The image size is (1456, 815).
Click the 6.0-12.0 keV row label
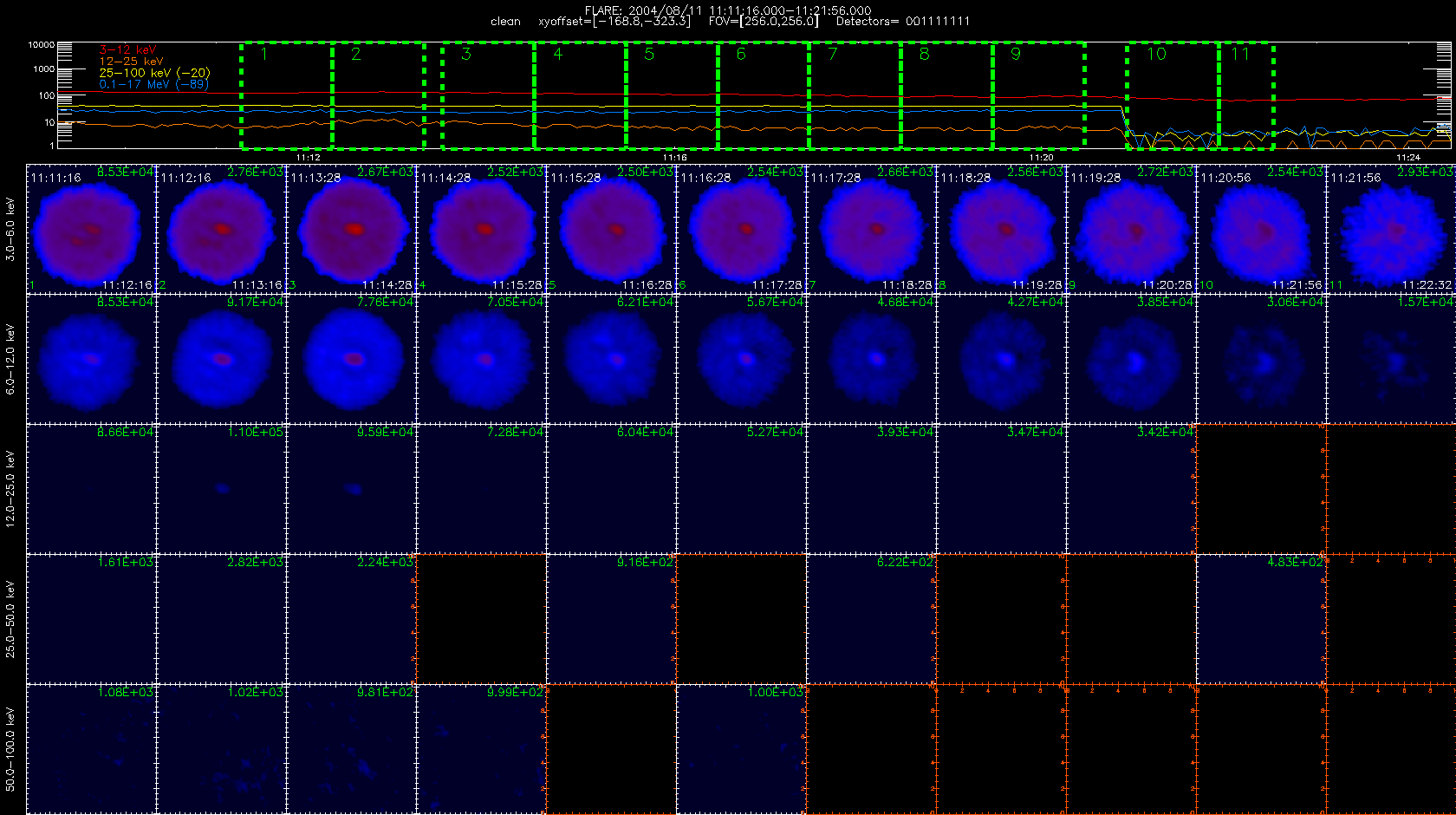pyautogui.click(x=10, y=359)
